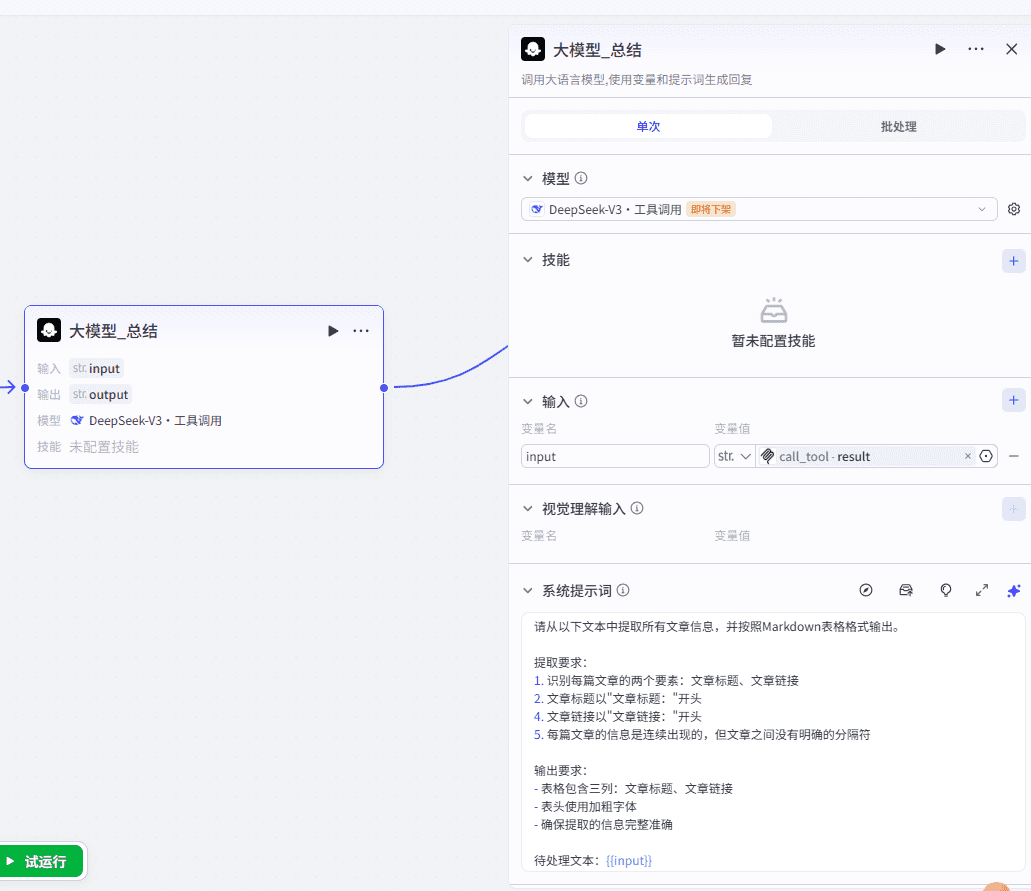Switch to the 批处理 tab

[x=898, y=127]
